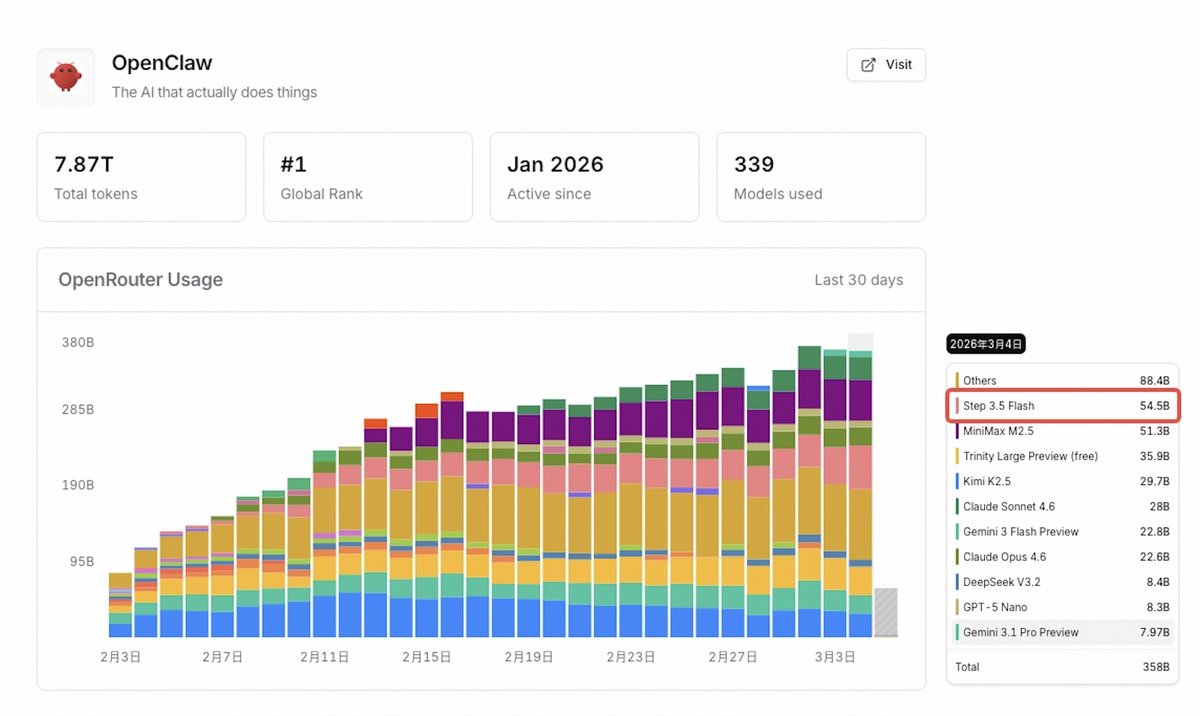Click the Trinity Large Preview (free) legend row
1200x716 pixels.
[1062, 456]
